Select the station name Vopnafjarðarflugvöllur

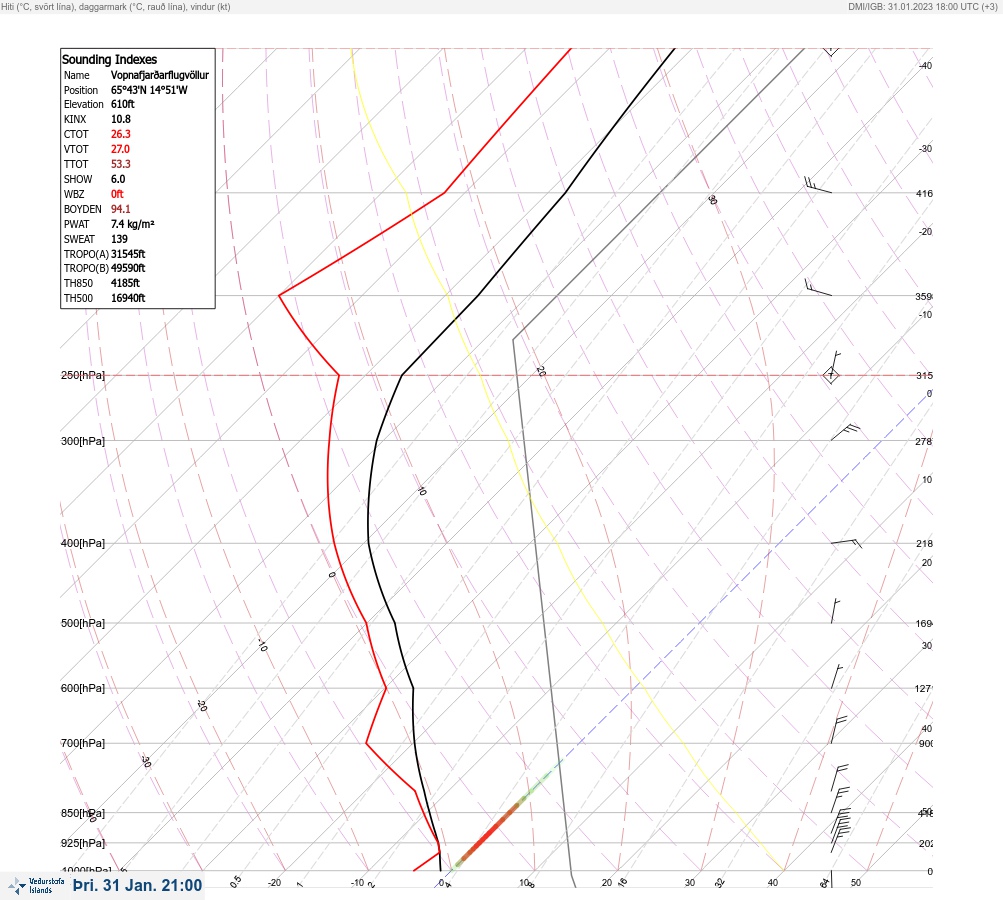[x=160, y=75]
